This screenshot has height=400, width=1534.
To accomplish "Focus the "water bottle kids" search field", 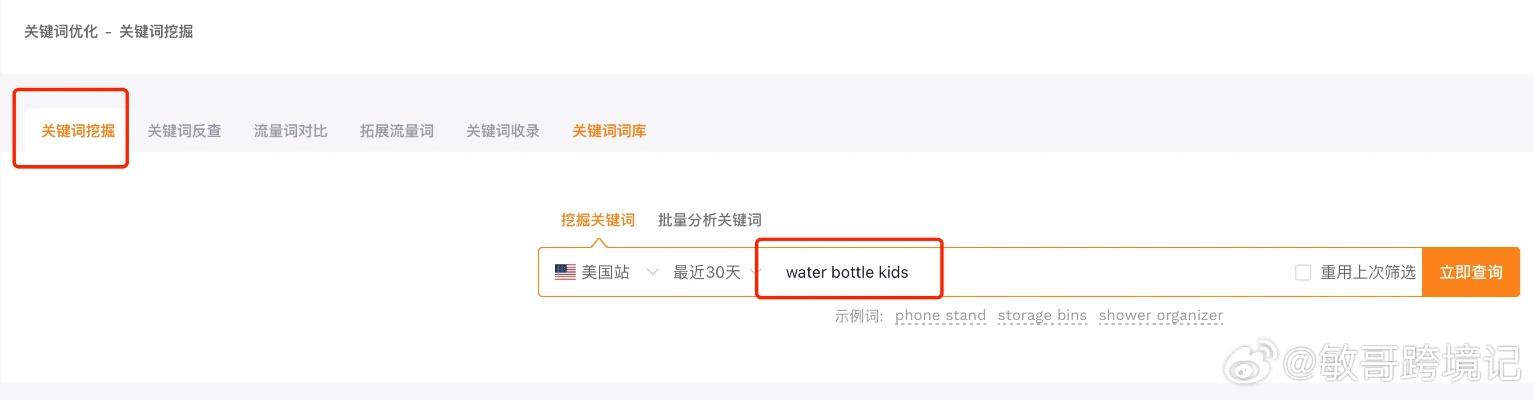I will click(x=1020, y=272).
